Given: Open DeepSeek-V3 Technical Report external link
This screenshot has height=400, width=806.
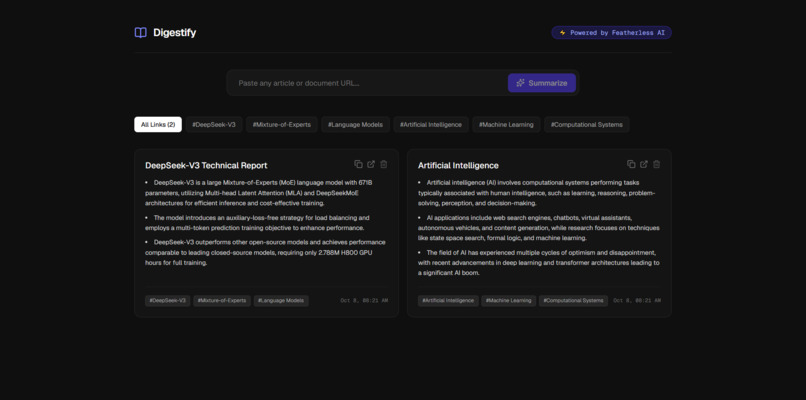Looking at the screenshot, I should (371, 164).
